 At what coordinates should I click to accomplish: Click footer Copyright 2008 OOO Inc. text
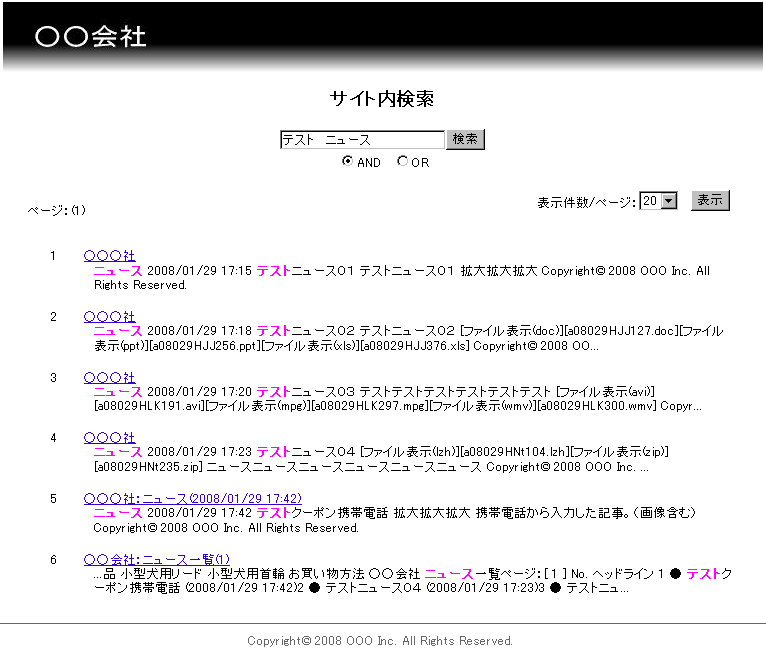380,641
